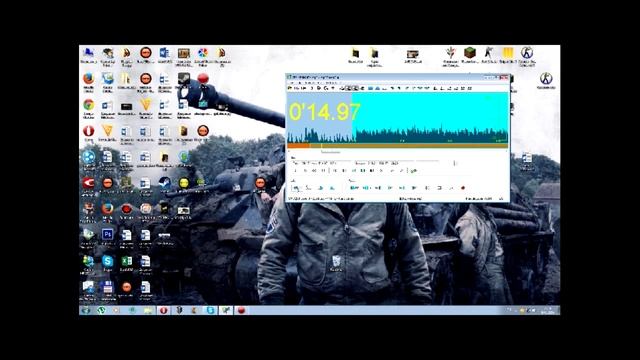This screenshot has height=360, width=640.
Task: Open the Minecraft grass block desktop icon
Action: (x=470, y=53)
